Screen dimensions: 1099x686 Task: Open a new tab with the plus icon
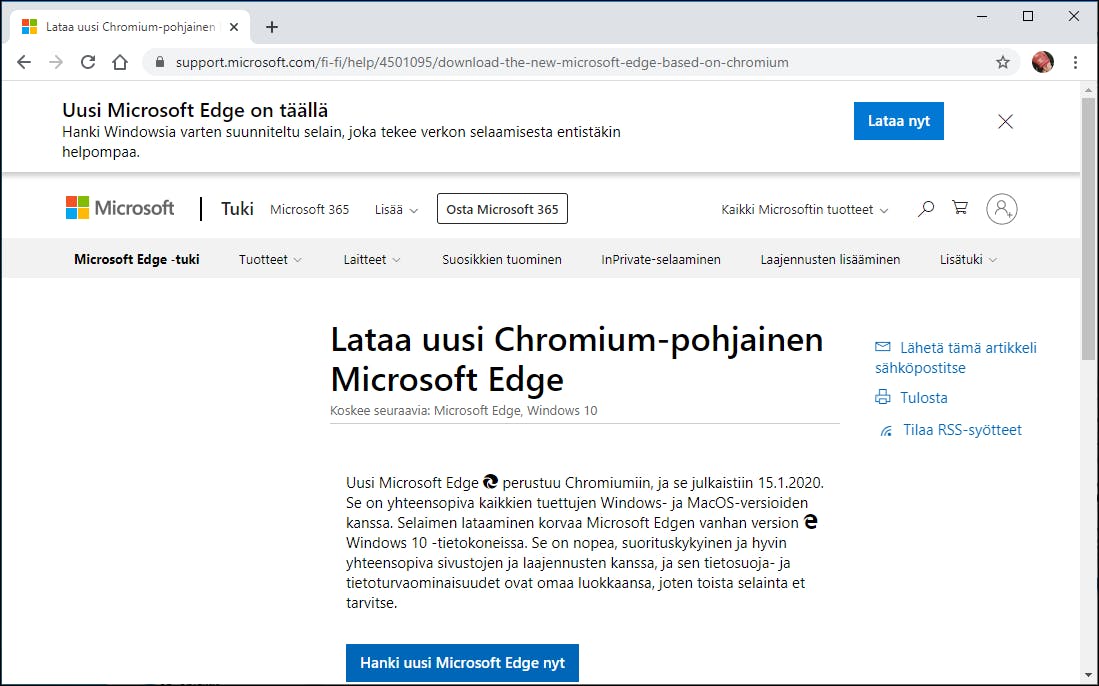(272, 27)
